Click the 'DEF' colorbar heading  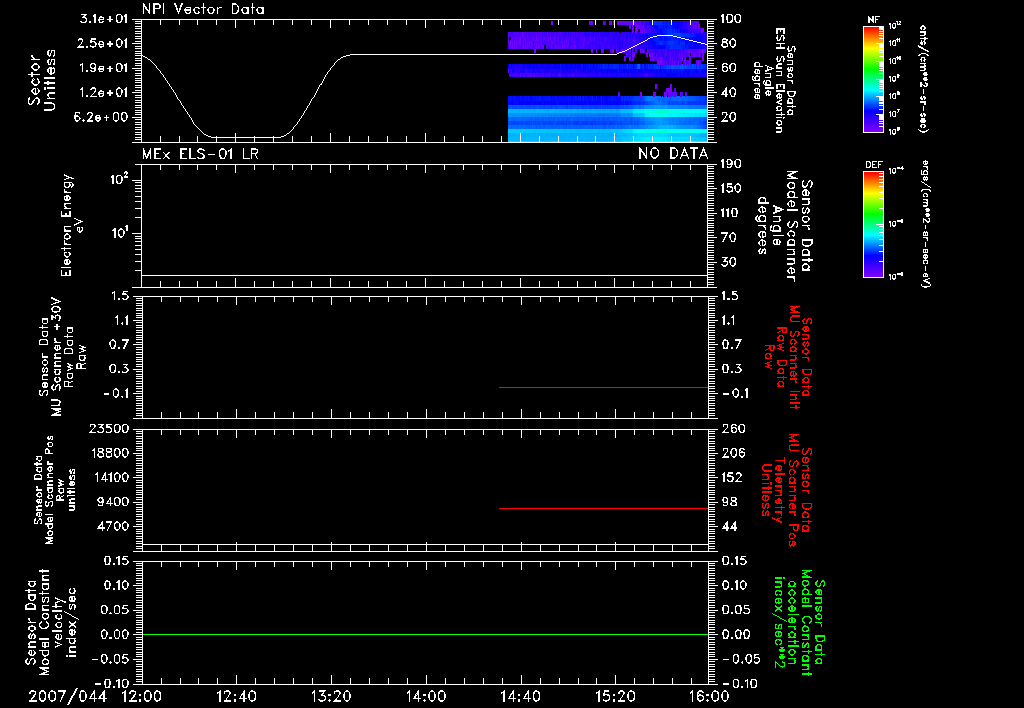(x=873, y=165)
